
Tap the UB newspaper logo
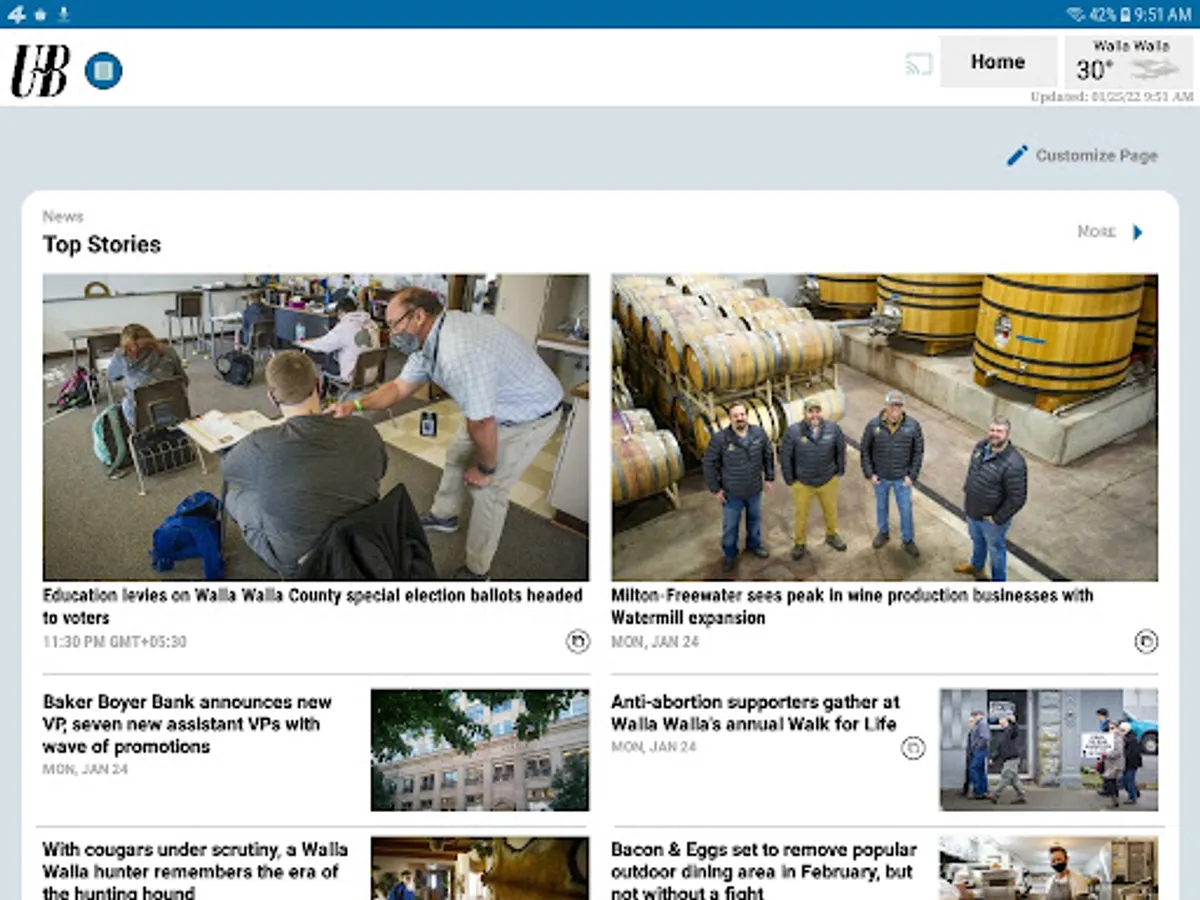coord(40,71)
